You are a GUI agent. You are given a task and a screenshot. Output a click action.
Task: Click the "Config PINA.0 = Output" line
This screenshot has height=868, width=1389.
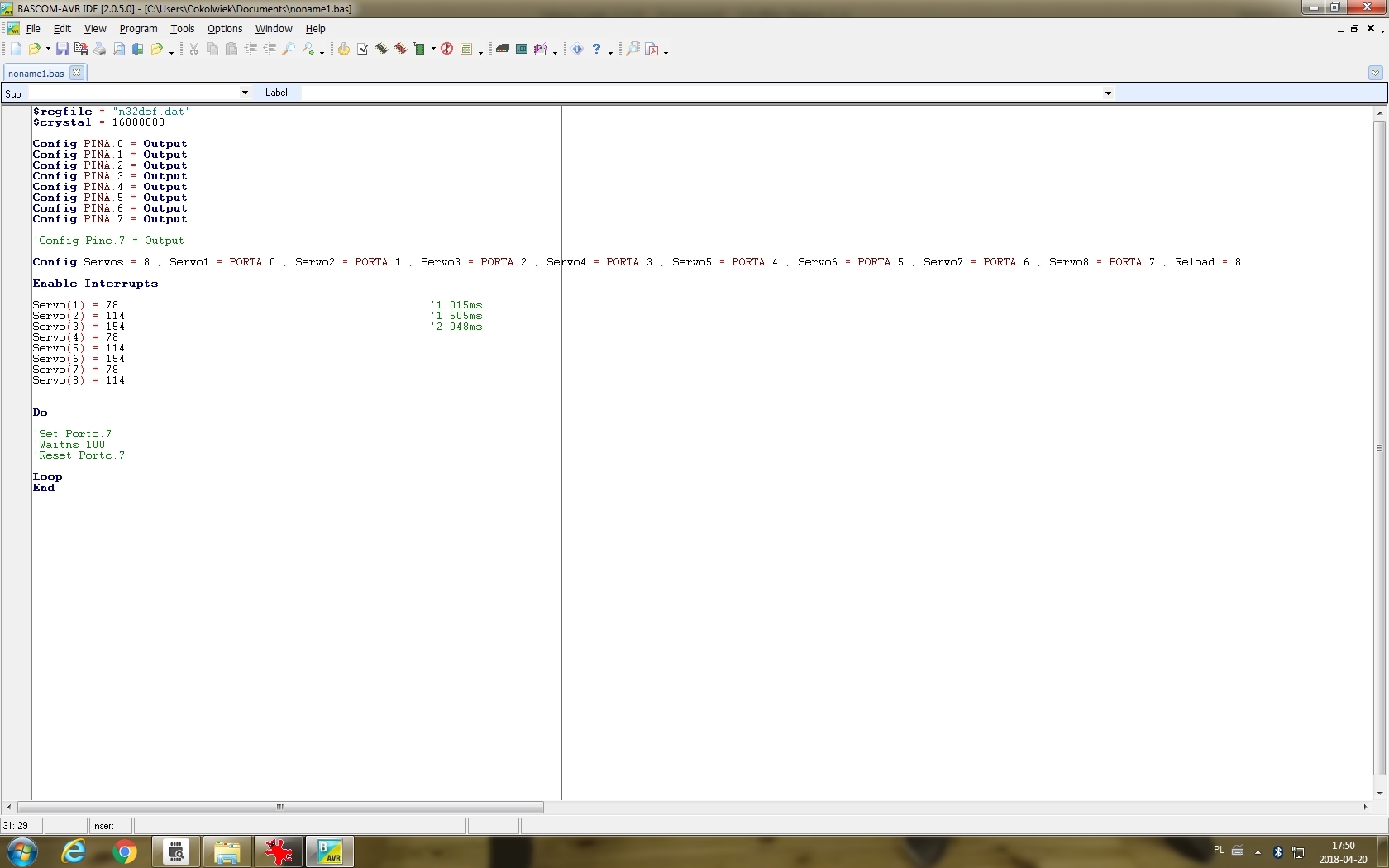(110, 144)
